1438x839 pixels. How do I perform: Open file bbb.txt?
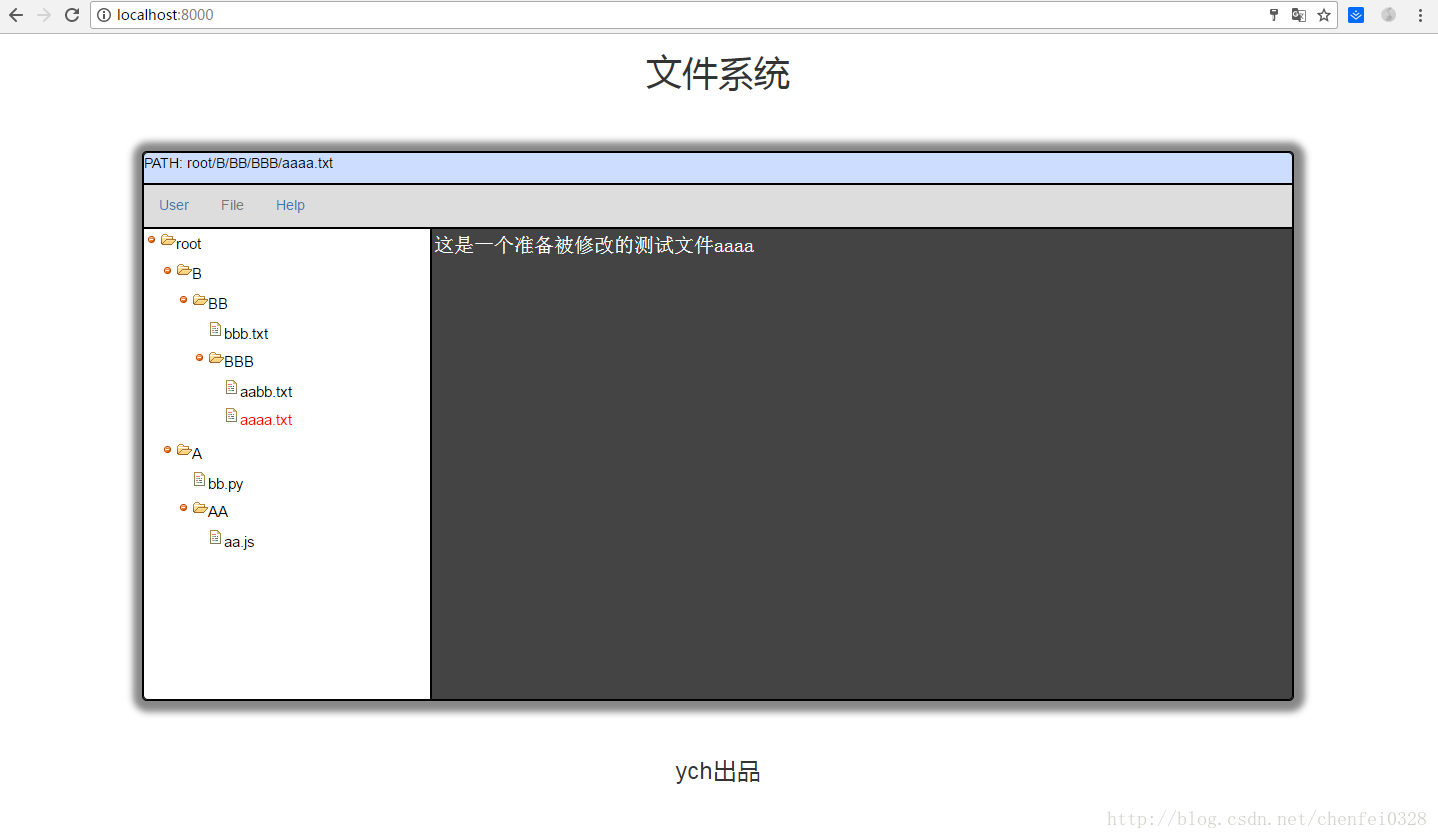[246, 334]
